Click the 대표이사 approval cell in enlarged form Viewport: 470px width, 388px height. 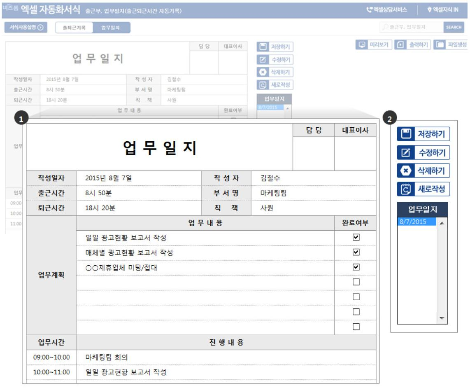[x=355, y=153]
